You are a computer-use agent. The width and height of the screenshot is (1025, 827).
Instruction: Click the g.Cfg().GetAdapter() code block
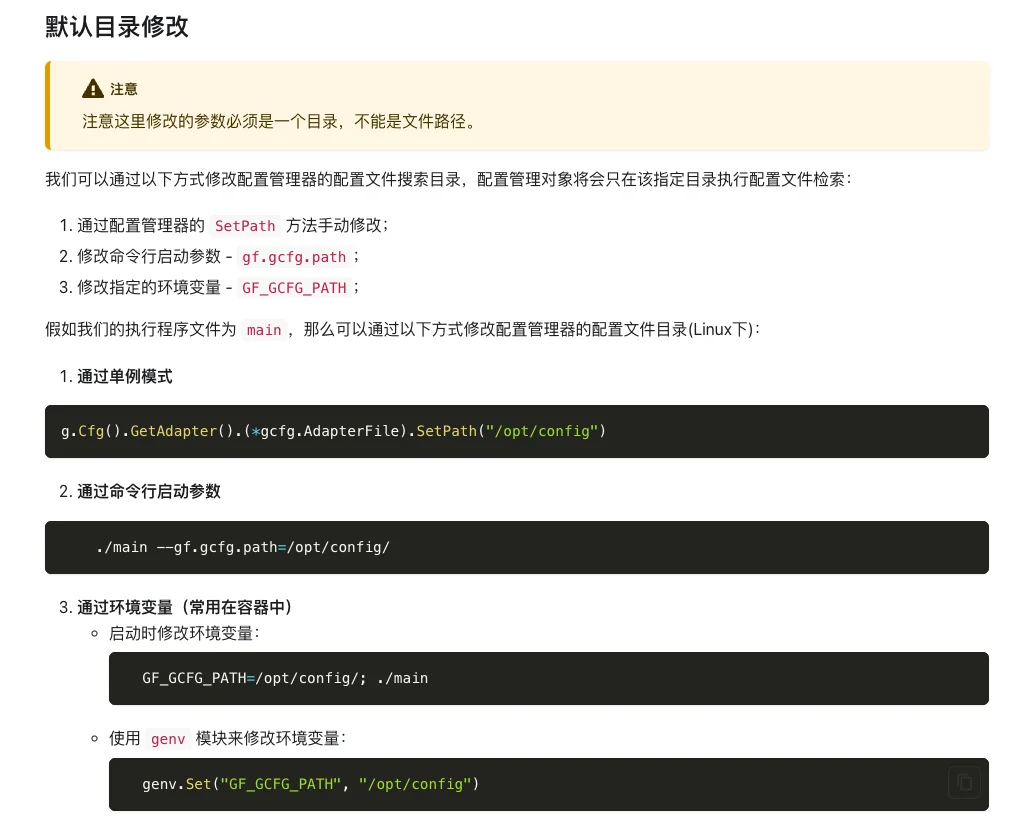tap(516, 431)
